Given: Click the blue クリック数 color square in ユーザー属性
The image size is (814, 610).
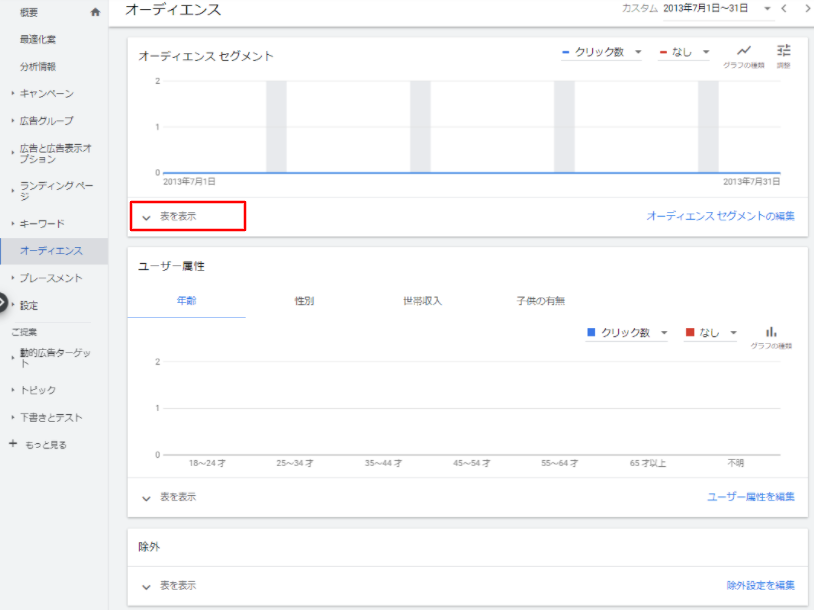Looking at the screenshot, I should pos(591,333).
